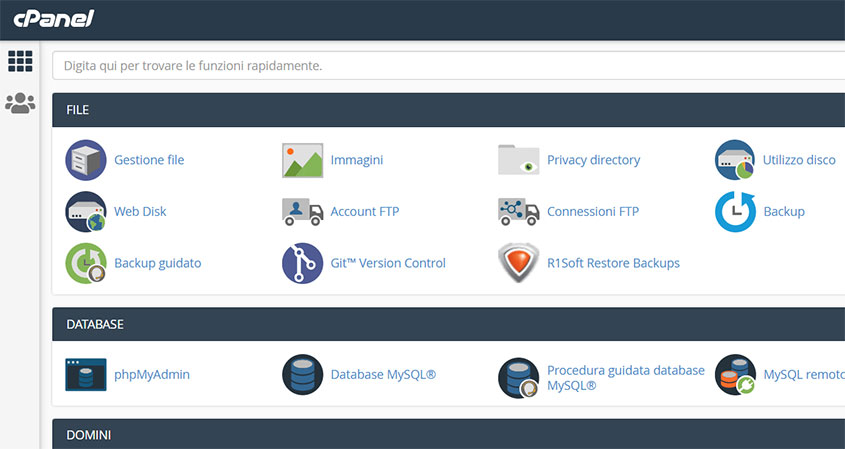Collapse the DATABASE section header
Image resolution: width=845 pixels, height=449 pixels.
coord(448,324)
